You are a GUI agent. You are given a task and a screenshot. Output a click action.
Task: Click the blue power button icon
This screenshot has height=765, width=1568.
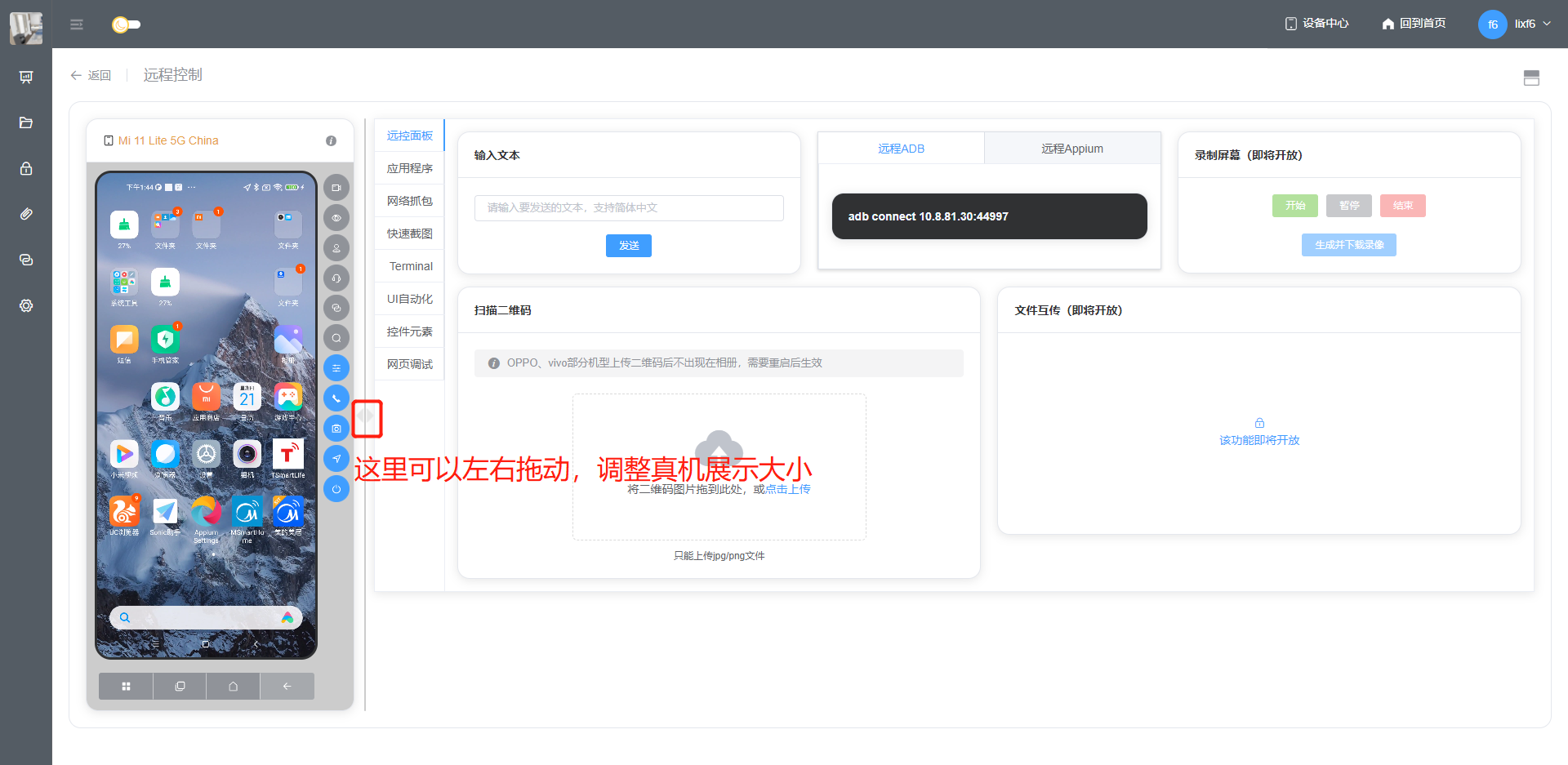pos(336,489)
